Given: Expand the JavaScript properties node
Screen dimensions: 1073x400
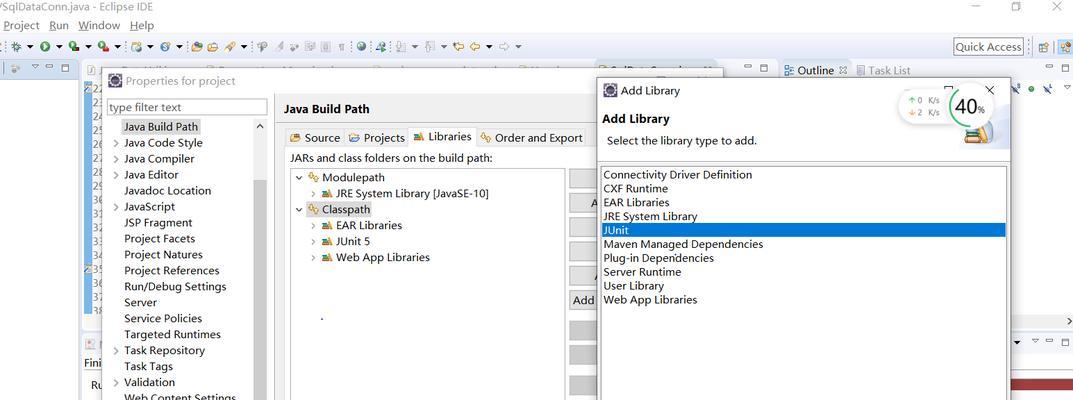Looking at the screenshot, I should 116,206.
